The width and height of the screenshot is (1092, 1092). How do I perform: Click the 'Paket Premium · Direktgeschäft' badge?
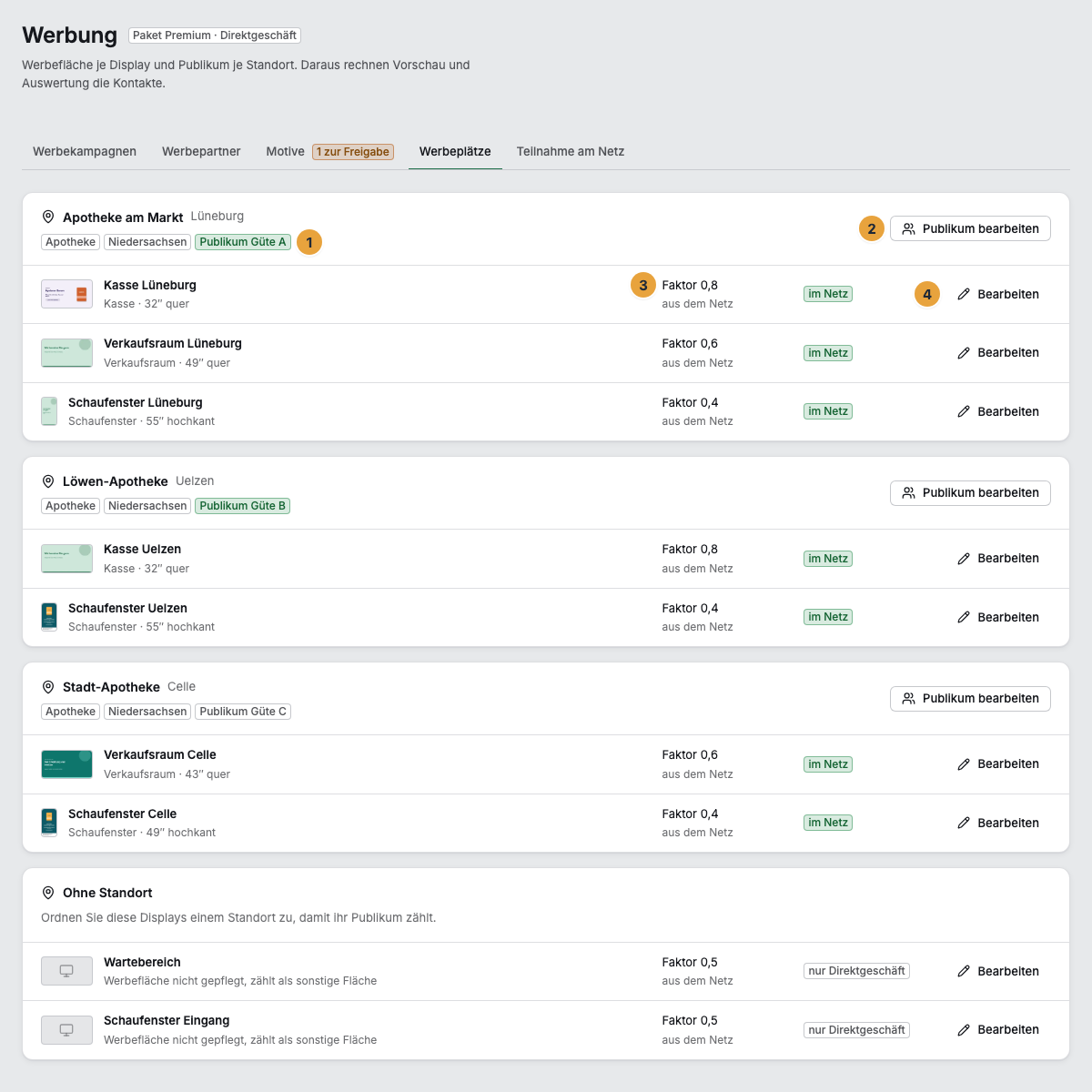tap(215, 35)
